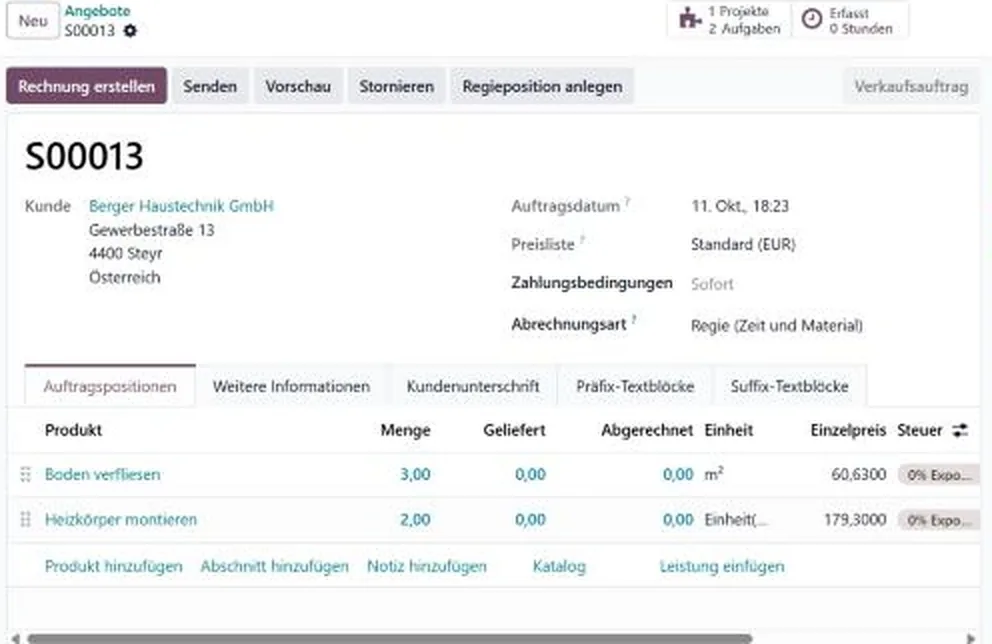This screenshot has height=644, width=992.
Task: Click the Abgerechnet column header
Action: [x=647, y=430]
